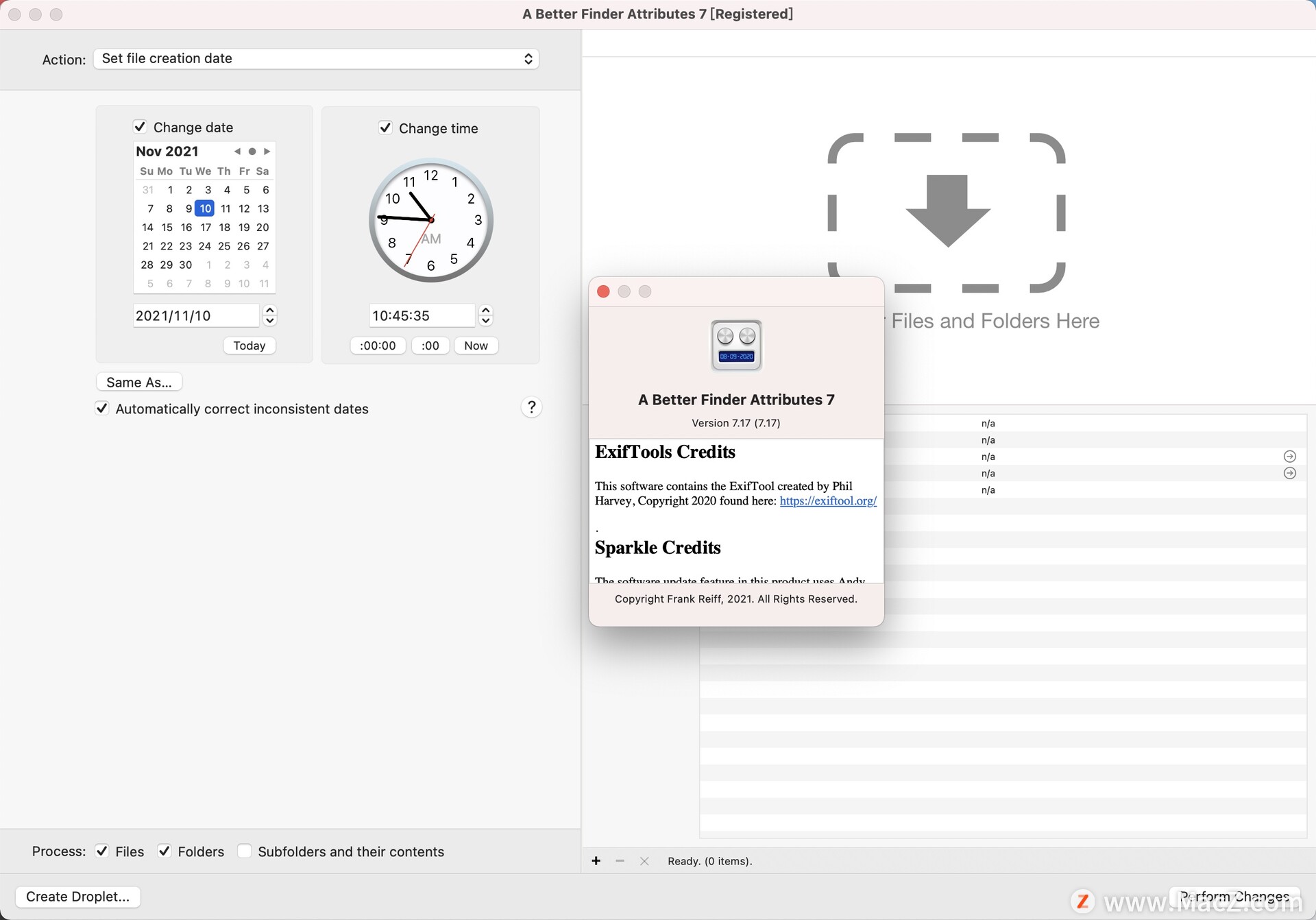Add items with the plus button
1316x920 pixels.
[596, 861]
